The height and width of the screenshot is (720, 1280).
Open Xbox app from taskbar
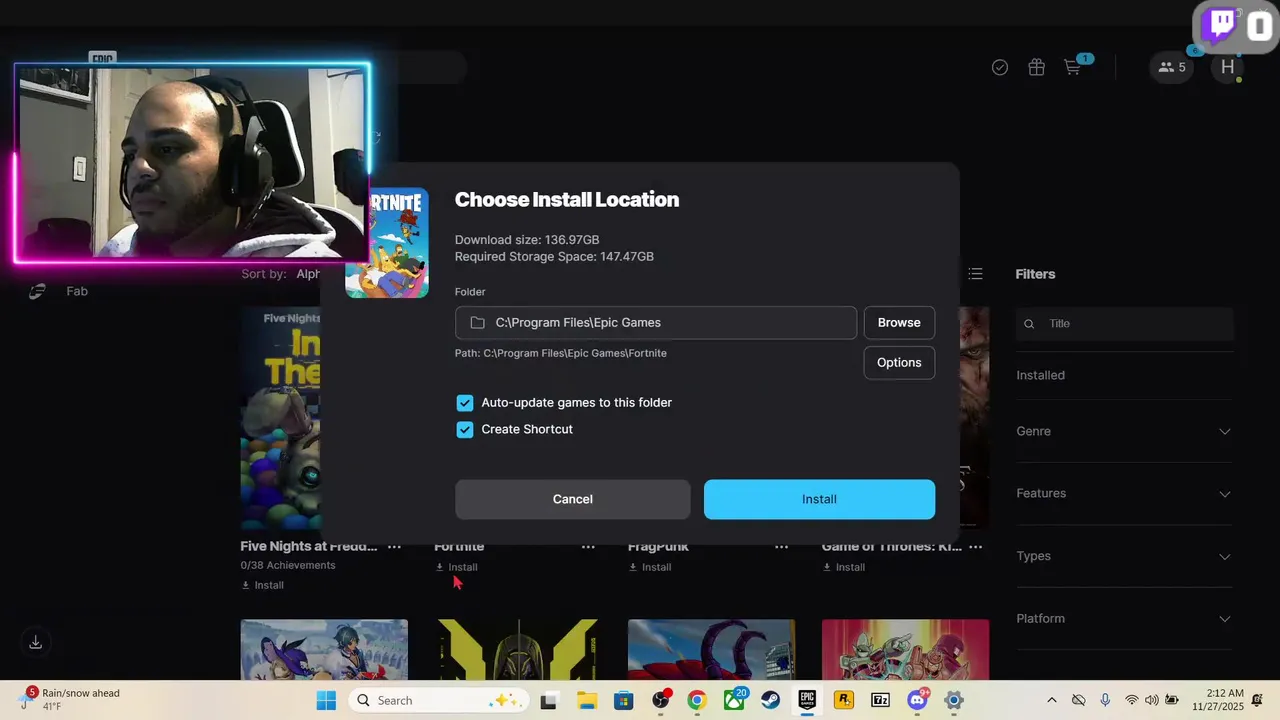point(734,701)
